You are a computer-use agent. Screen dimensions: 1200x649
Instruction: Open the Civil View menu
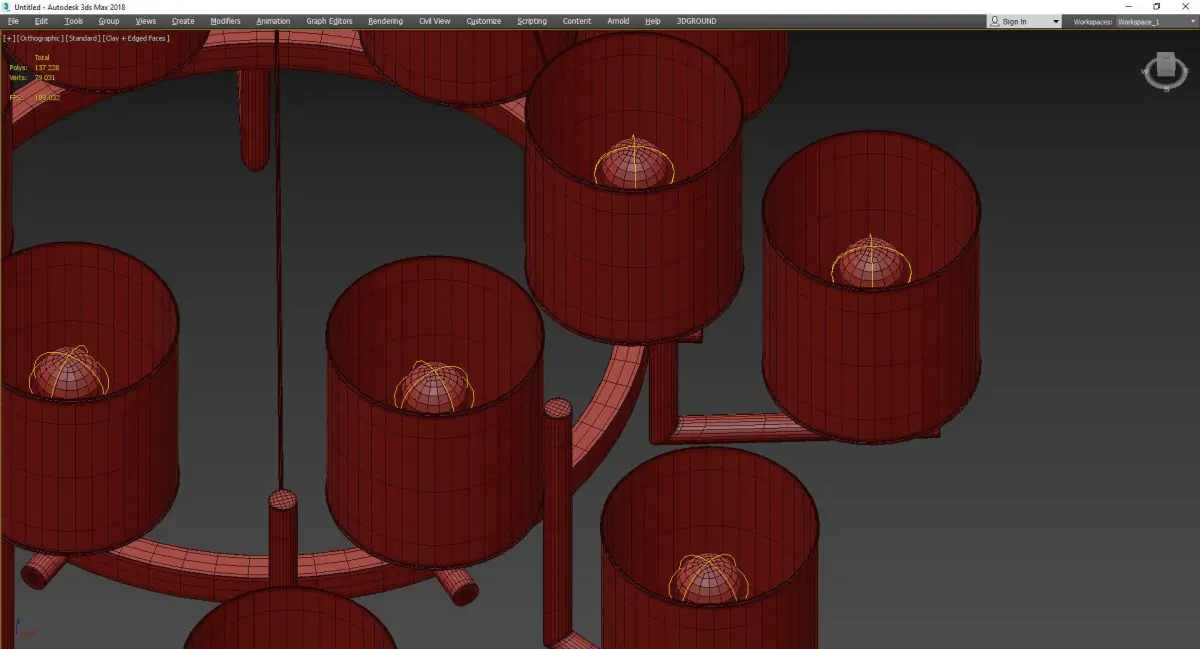point(434,21)
